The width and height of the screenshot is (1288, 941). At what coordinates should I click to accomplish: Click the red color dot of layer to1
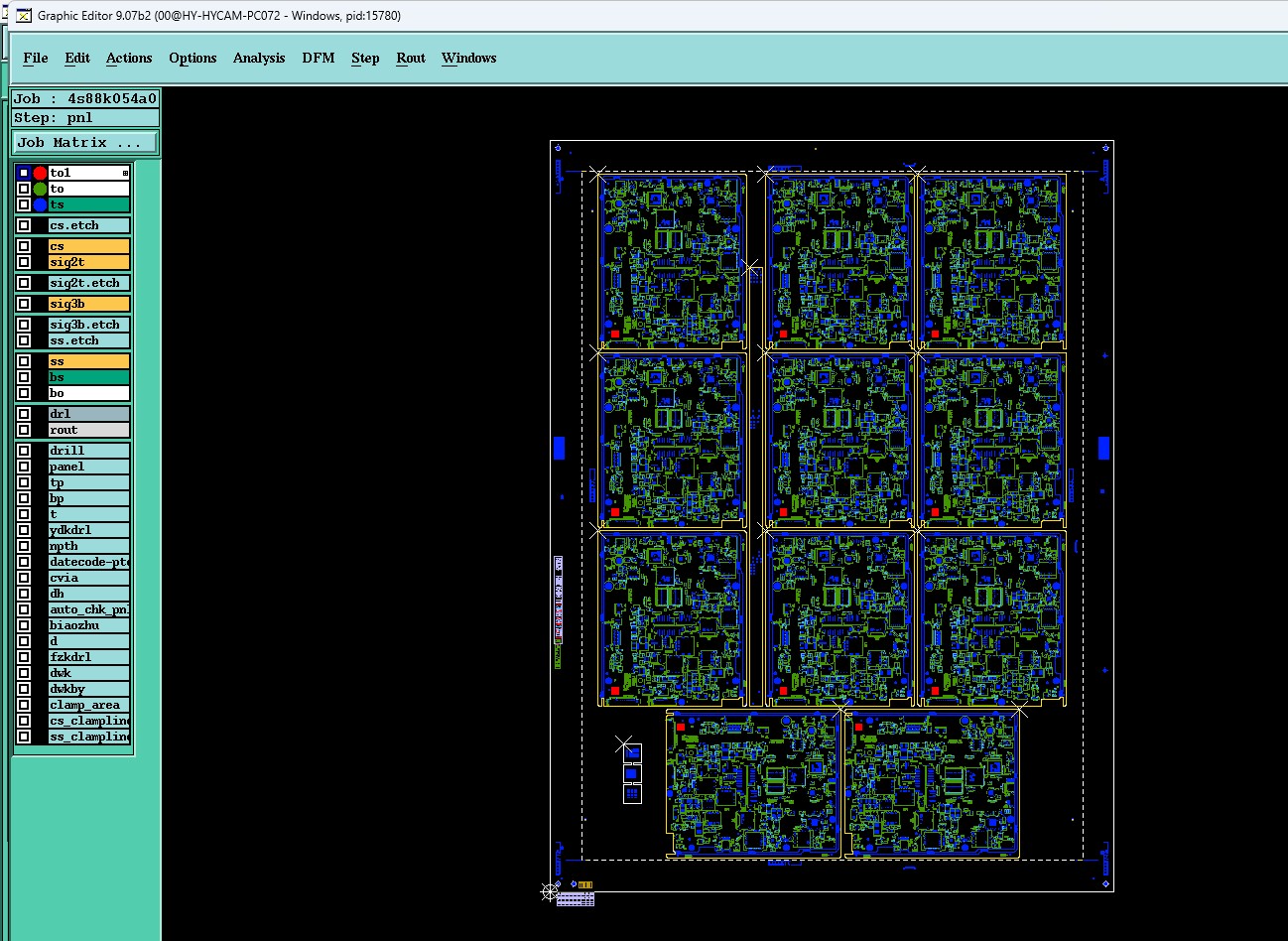click(40, 173)
